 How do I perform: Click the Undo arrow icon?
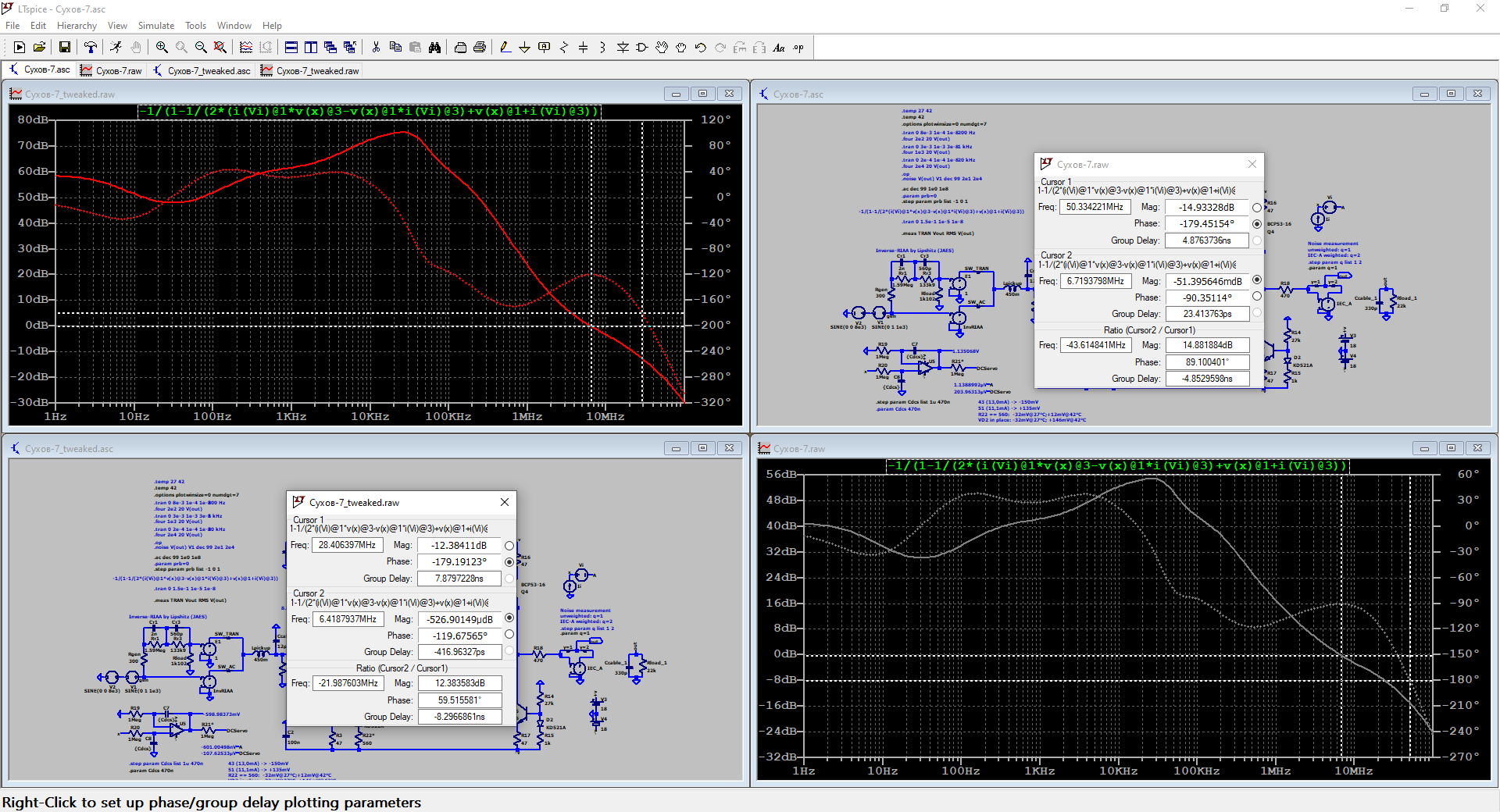pyautogui.click(x=700, y=48)
